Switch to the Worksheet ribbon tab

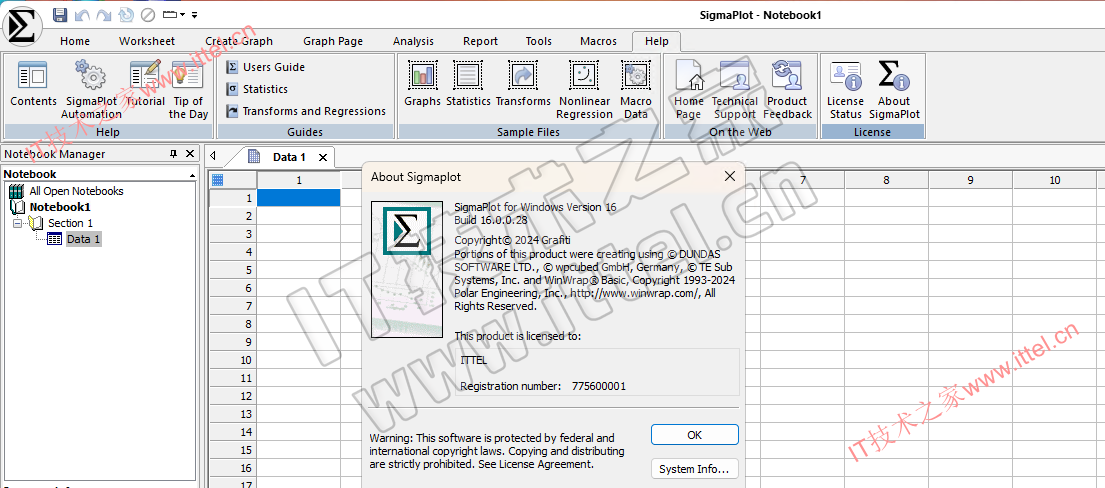click(147, 41)
